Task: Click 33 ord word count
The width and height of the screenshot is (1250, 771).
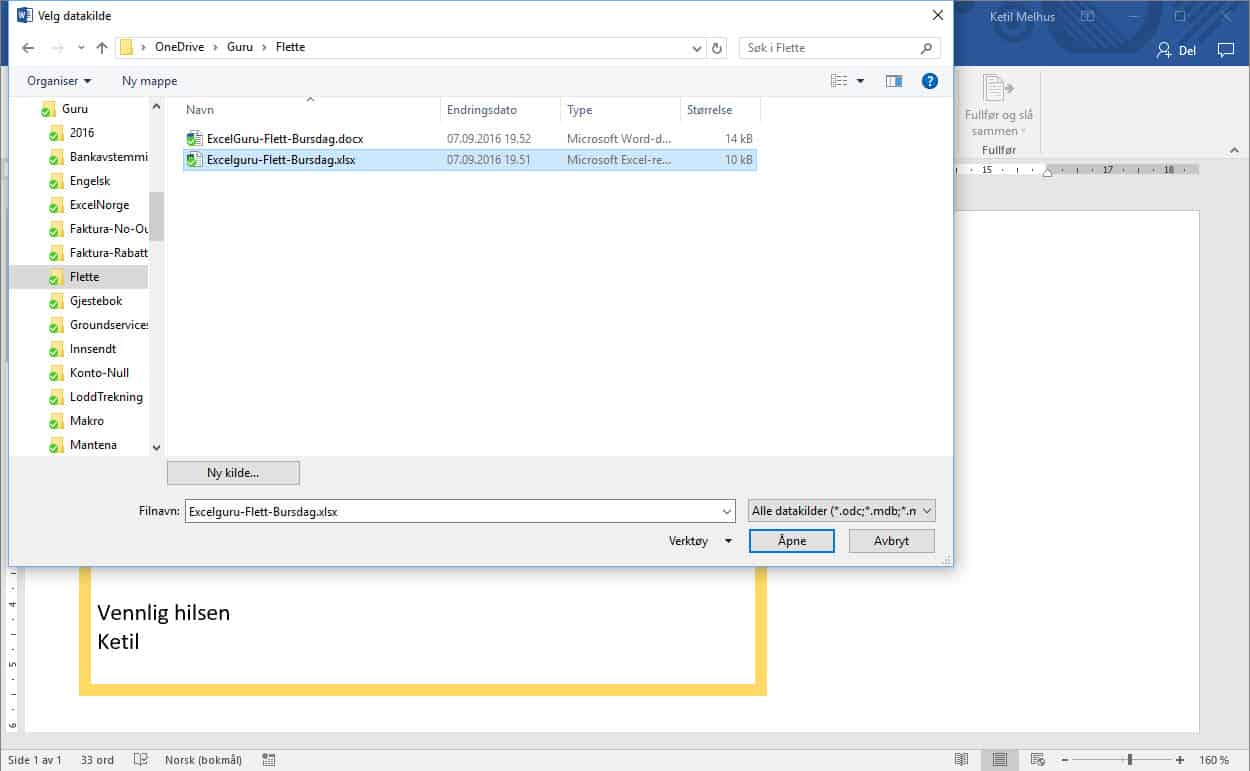Action: coord(97,760)
